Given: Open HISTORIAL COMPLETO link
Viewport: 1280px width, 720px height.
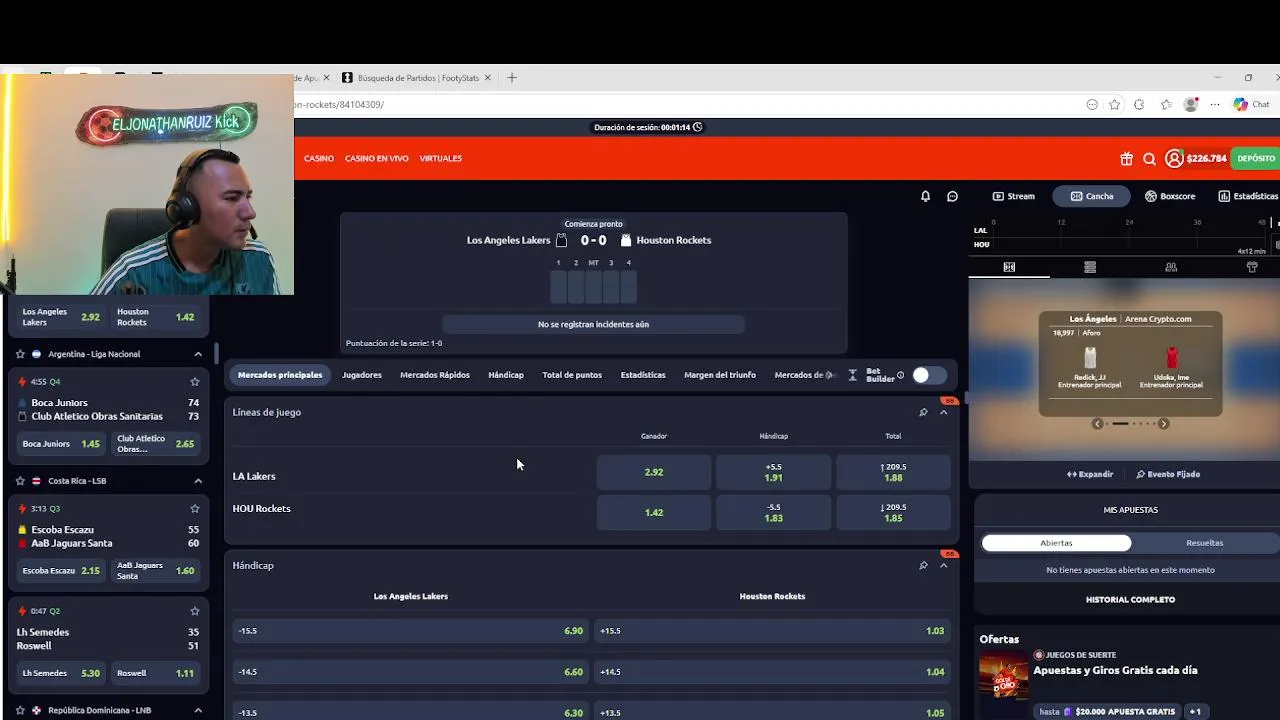Looking at the screenshot, I should coord(1130,600).
